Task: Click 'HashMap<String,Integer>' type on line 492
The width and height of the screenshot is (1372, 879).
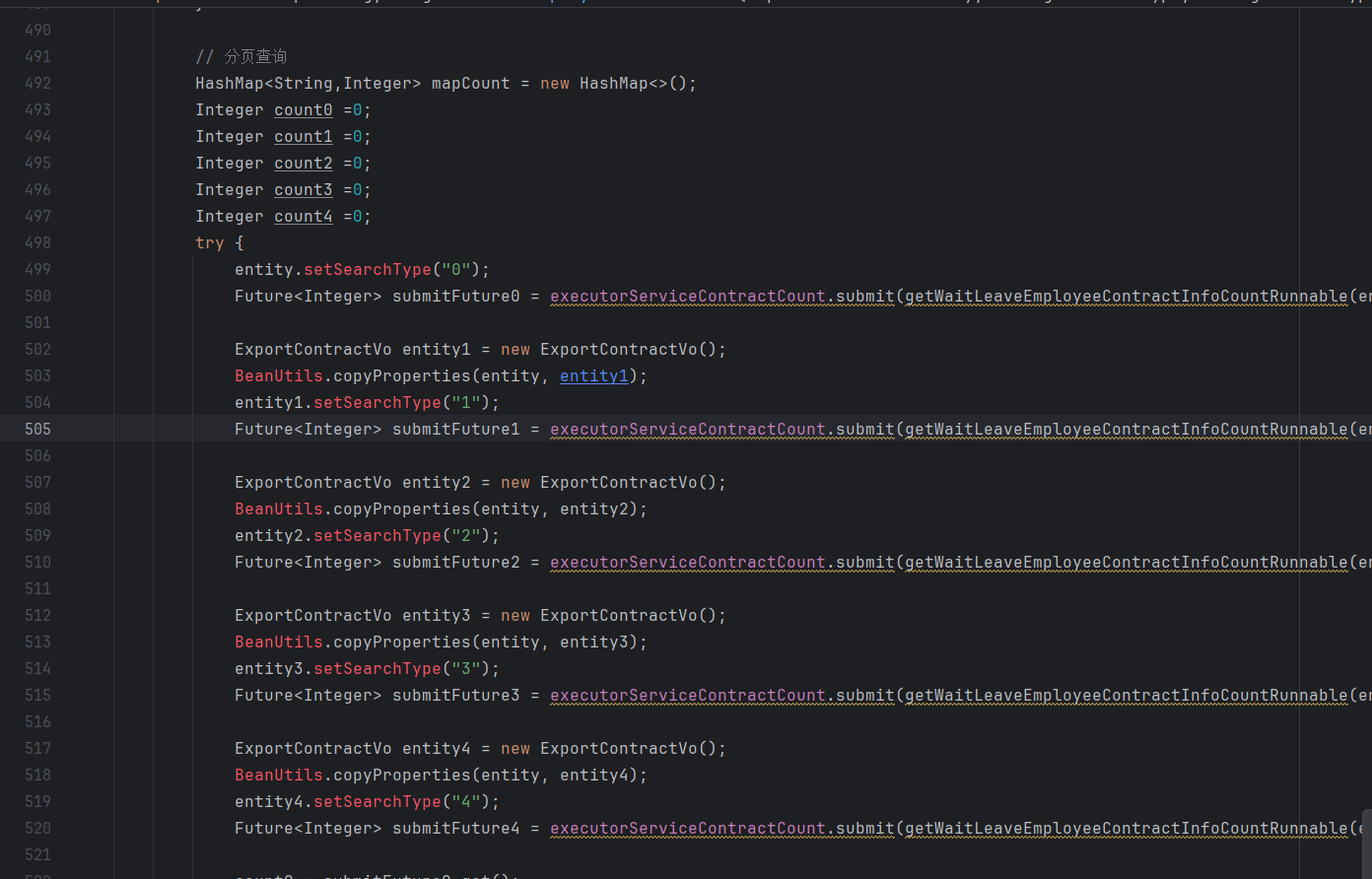Action: point(309,83)
